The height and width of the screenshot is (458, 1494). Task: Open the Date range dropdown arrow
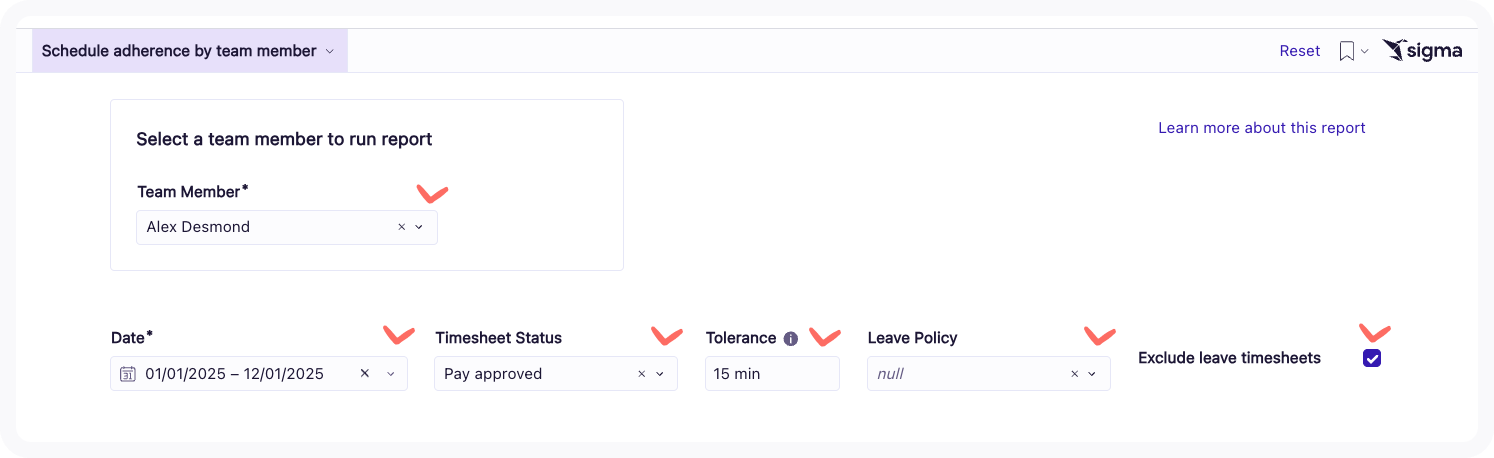(391, 374)
